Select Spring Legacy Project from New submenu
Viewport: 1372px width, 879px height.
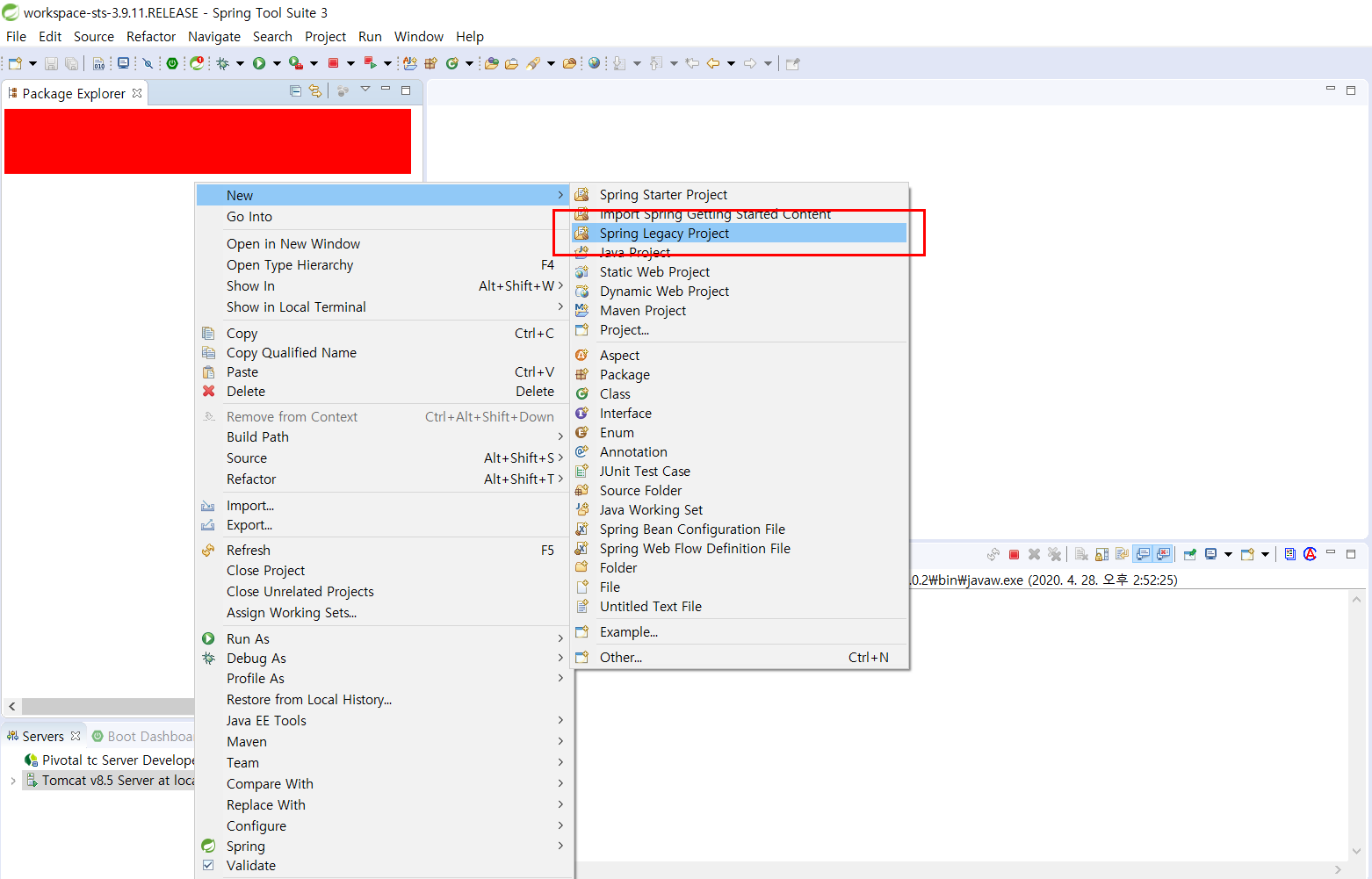(x=739, y=234)
